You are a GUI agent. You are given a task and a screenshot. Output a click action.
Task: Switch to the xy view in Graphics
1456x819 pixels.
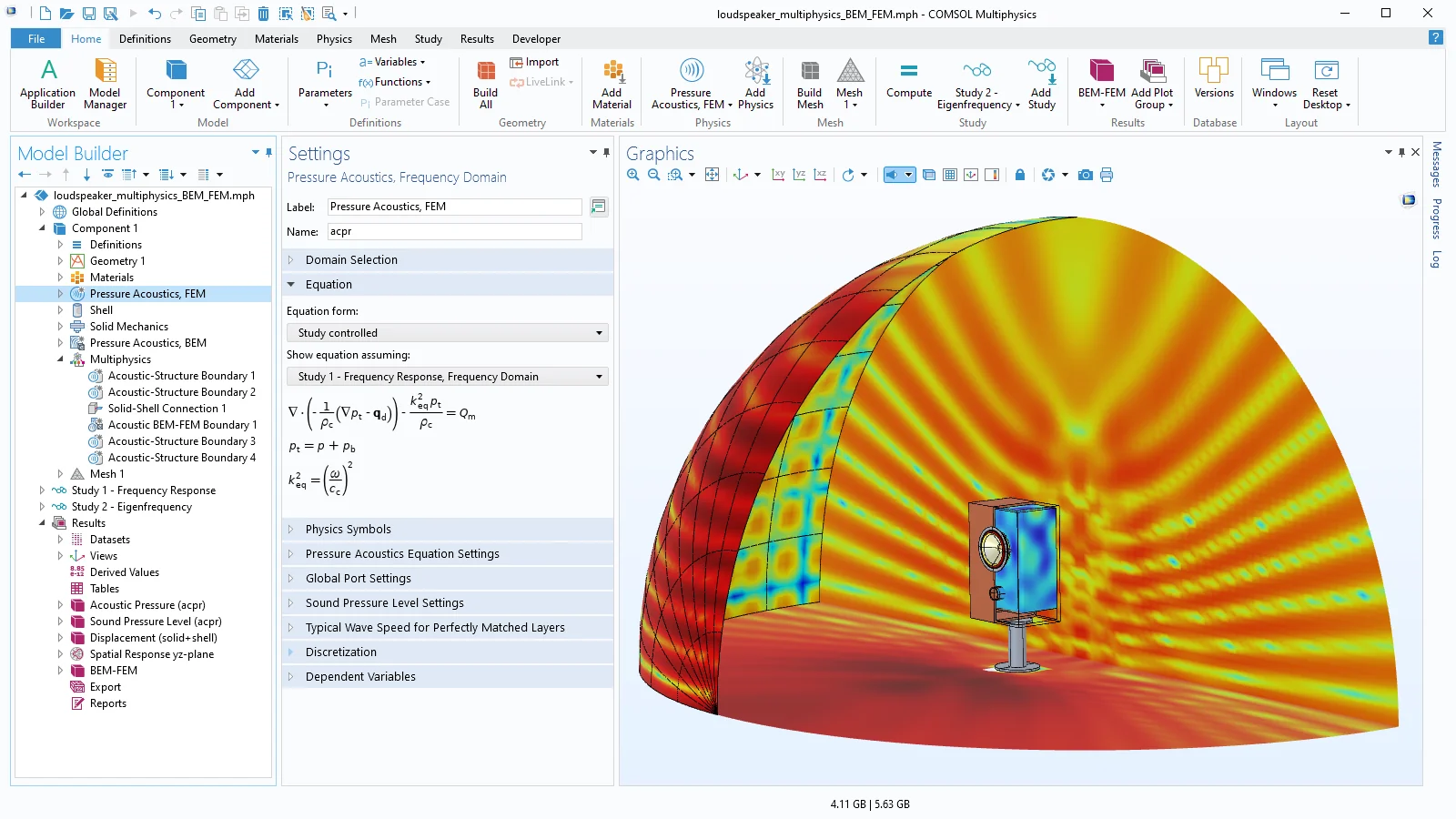pyautogui.click(x=778, y=175)
